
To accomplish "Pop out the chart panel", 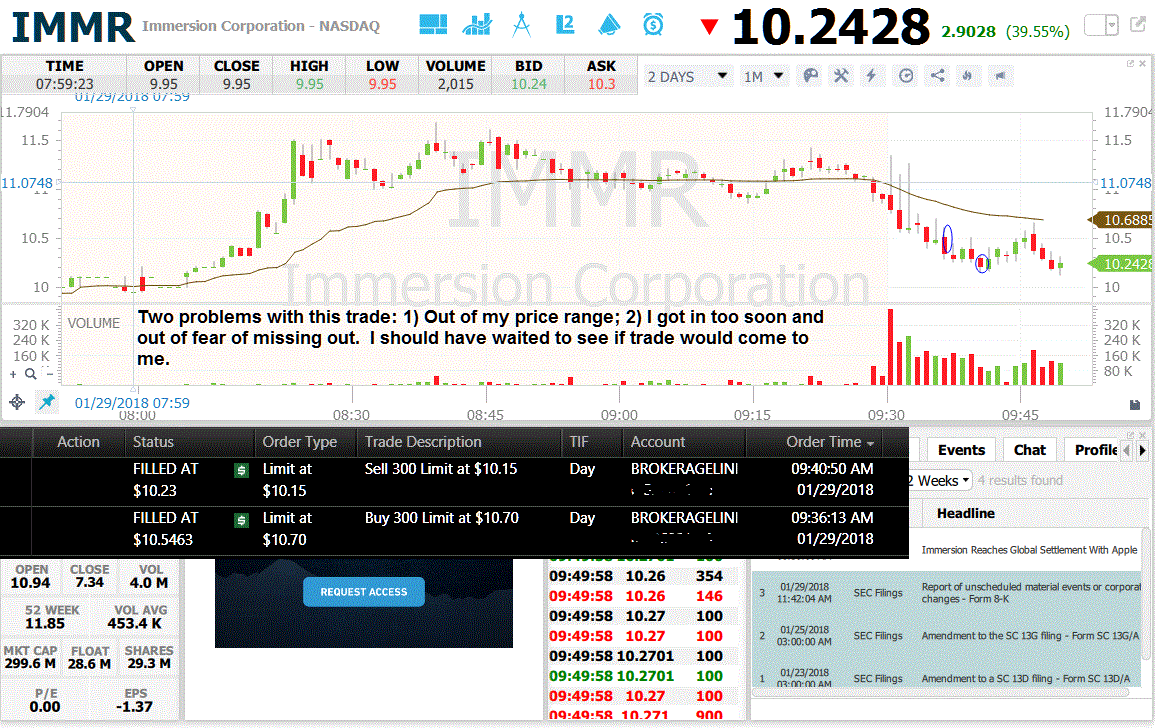I will point(1131,63).
